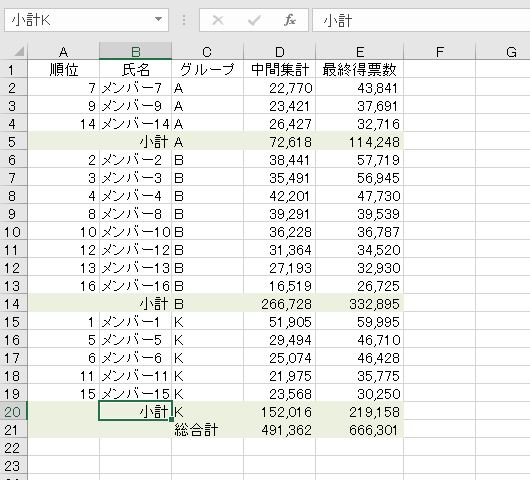
Task: Select the value 332,895
Action: (x=359, y=304)
